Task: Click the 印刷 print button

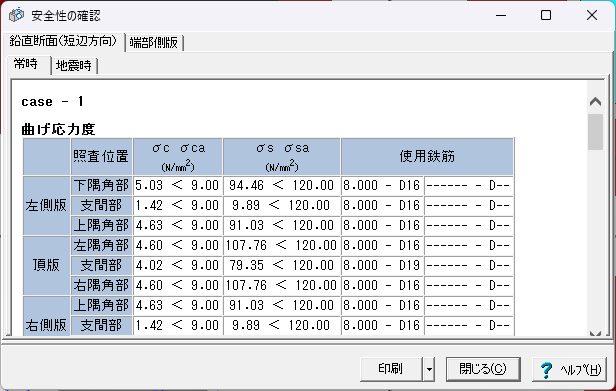Action: (x=391, y=369)
